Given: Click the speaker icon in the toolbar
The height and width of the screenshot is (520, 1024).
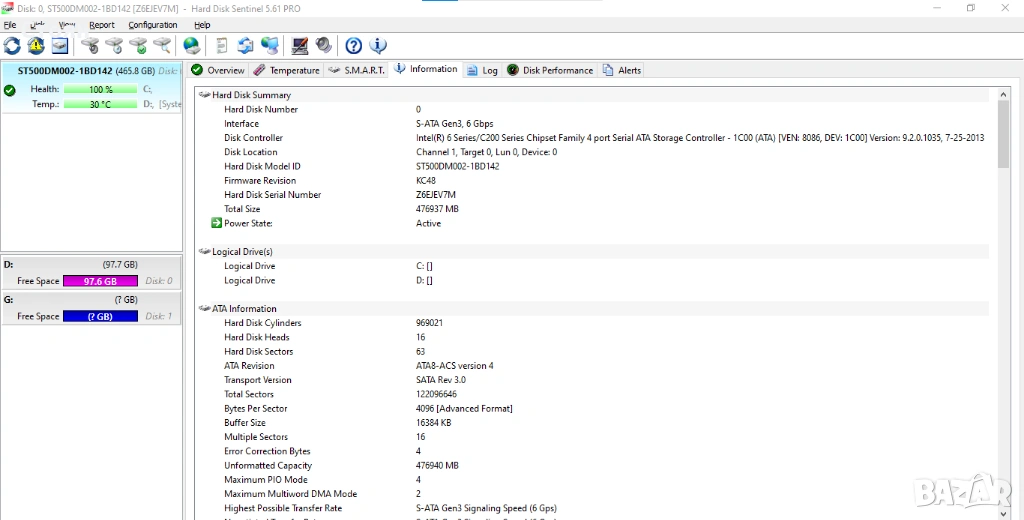Looking at the screenshot, I should (323, 46).
